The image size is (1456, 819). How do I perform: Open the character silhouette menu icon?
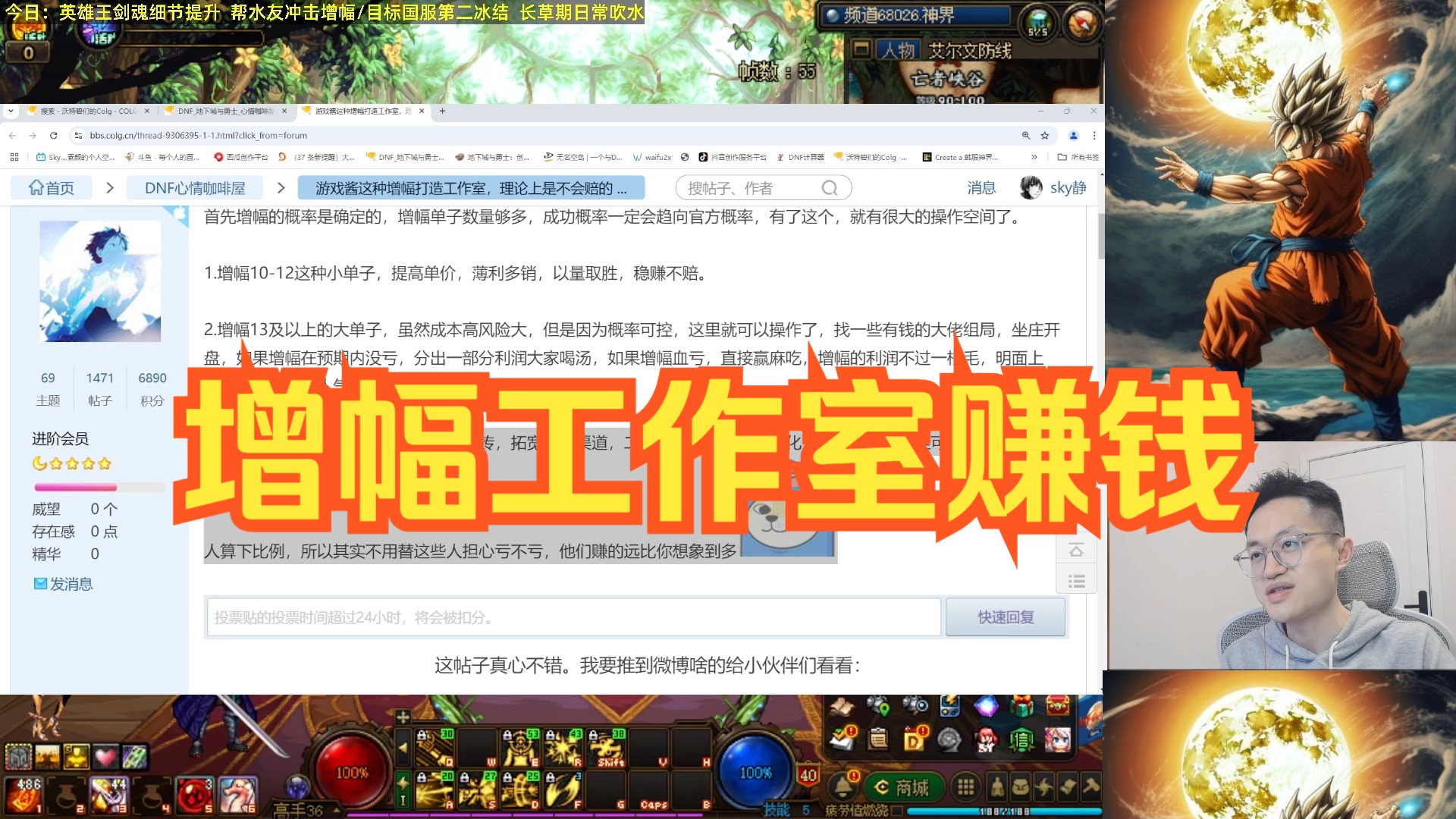998,787
